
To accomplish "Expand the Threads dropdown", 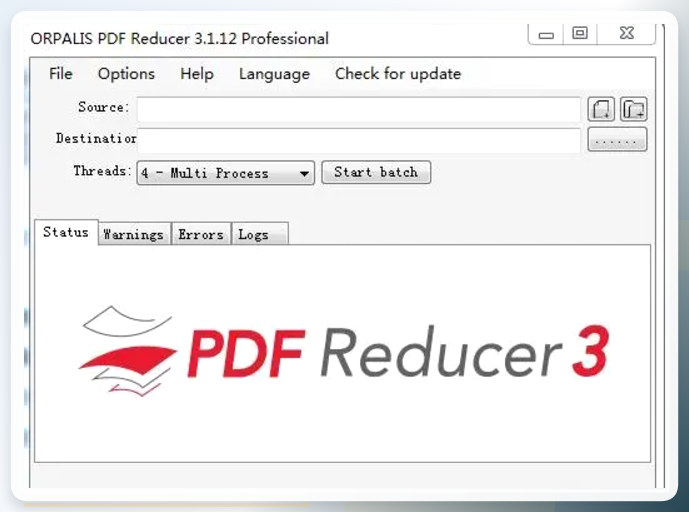I will [225, 173].
